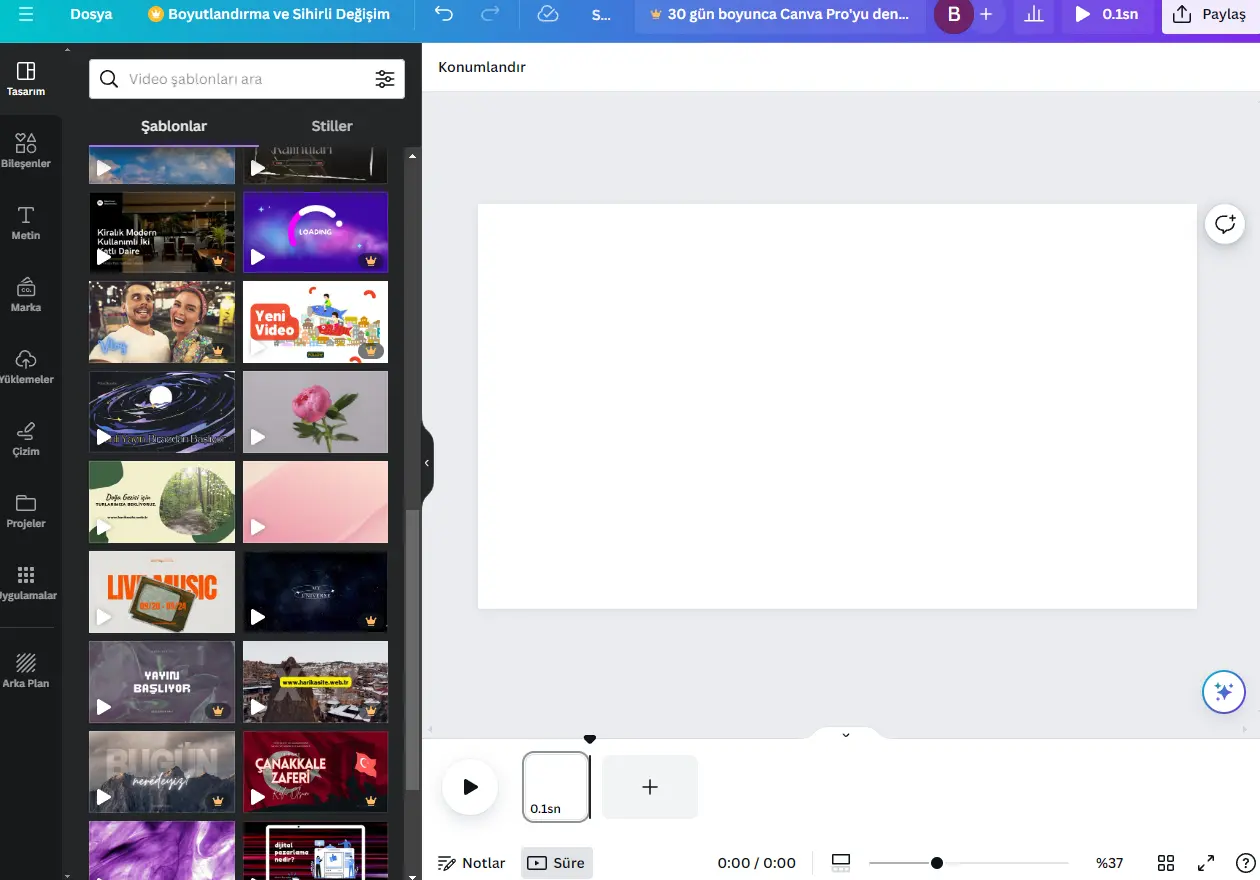Click the template panel scrollbar thumb
Screen dimensions: 1260x880
tap(412, 651)
